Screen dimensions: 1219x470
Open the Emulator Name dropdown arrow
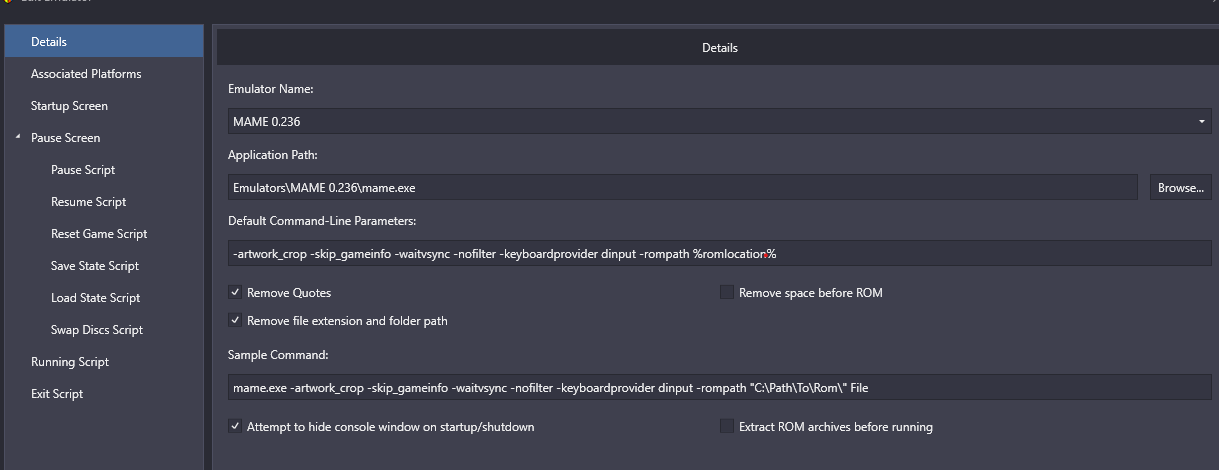pos(1201,121)
